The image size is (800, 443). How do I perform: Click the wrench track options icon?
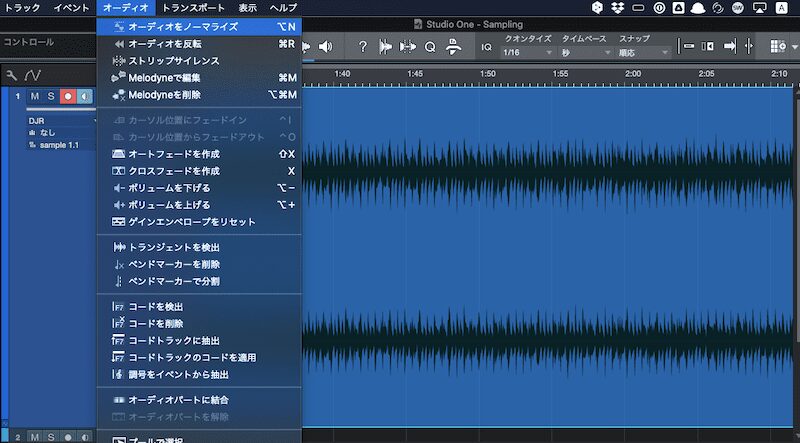click(11, 76)
